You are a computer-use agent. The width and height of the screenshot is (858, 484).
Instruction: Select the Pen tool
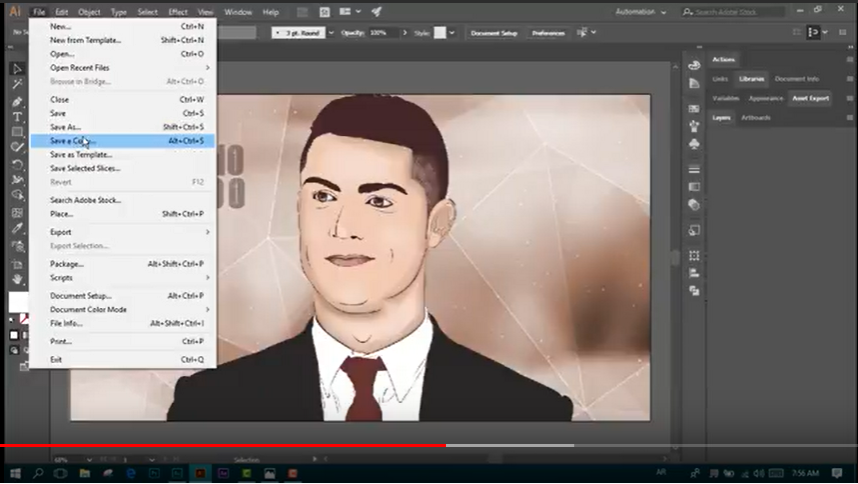(x=17, y=102)
